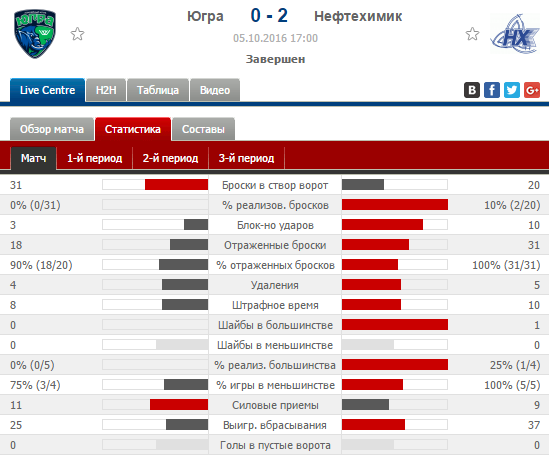Click the Югра team logo
Screen dimensions: 549x457
pyautogui.click(x=35, y=34)
